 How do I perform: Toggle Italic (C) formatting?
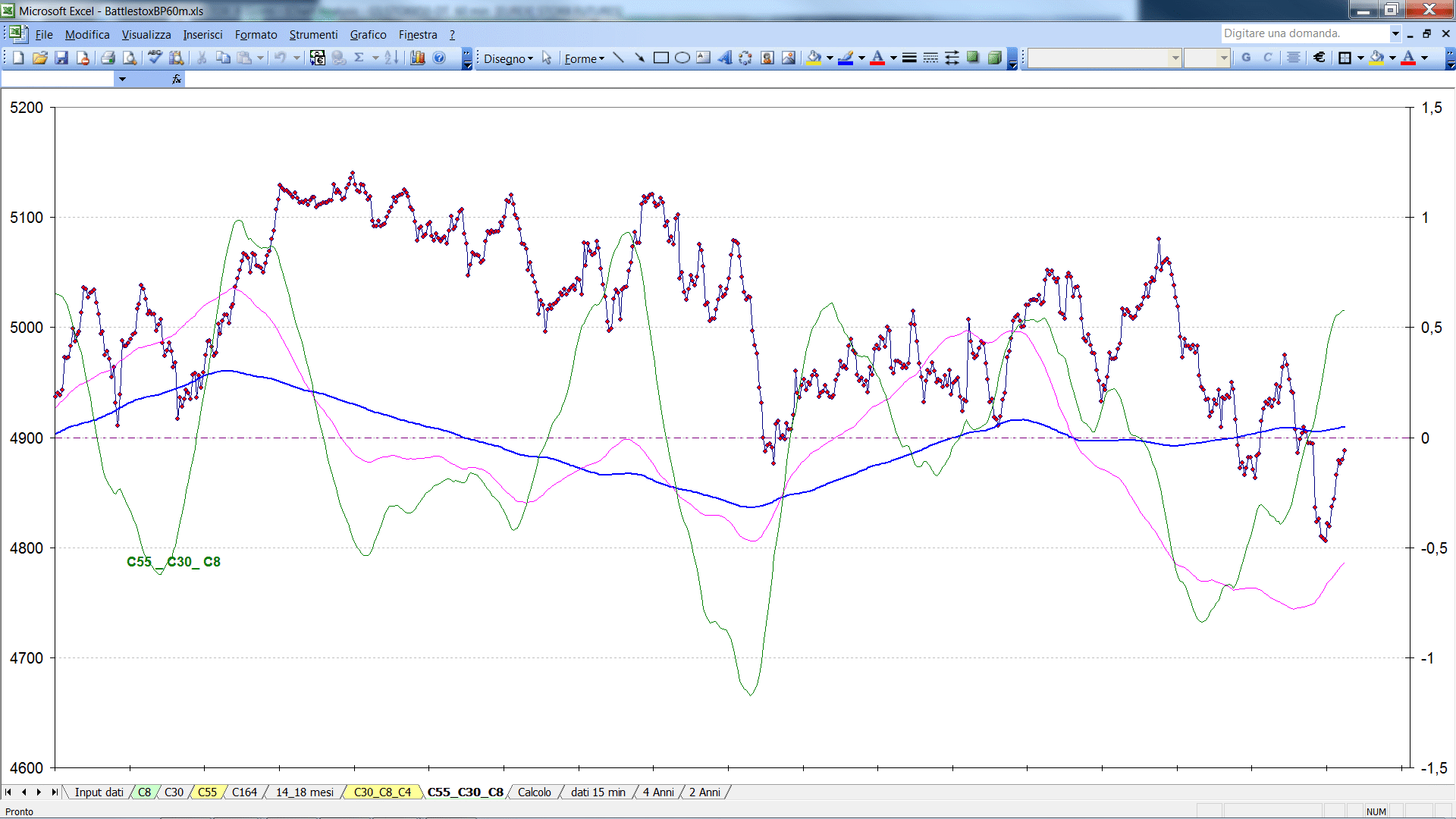point(1267,58)
